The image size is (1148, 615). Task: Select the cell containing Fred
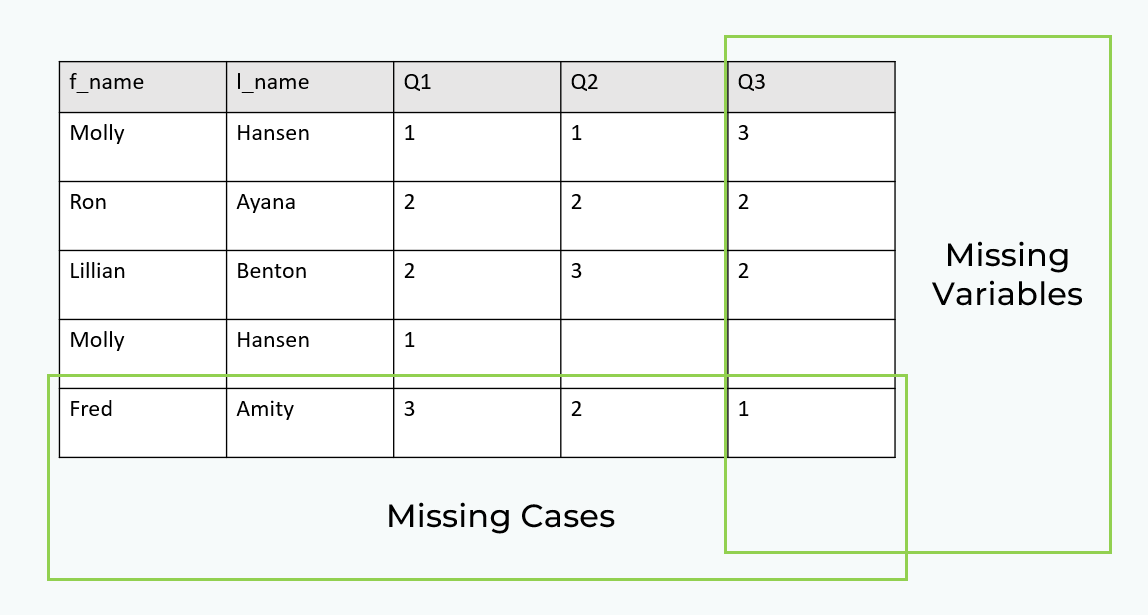[143, 422]
